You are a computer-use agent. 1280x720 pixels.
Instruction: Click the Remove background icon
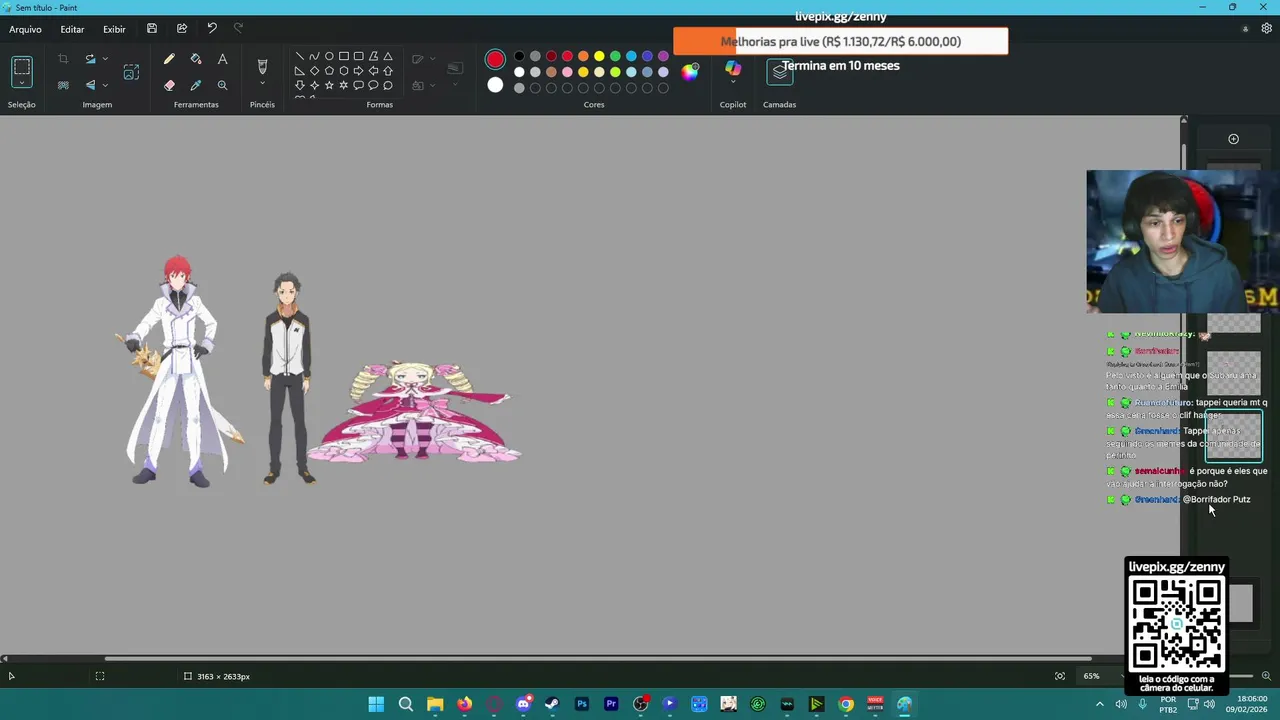pos(63,85)
